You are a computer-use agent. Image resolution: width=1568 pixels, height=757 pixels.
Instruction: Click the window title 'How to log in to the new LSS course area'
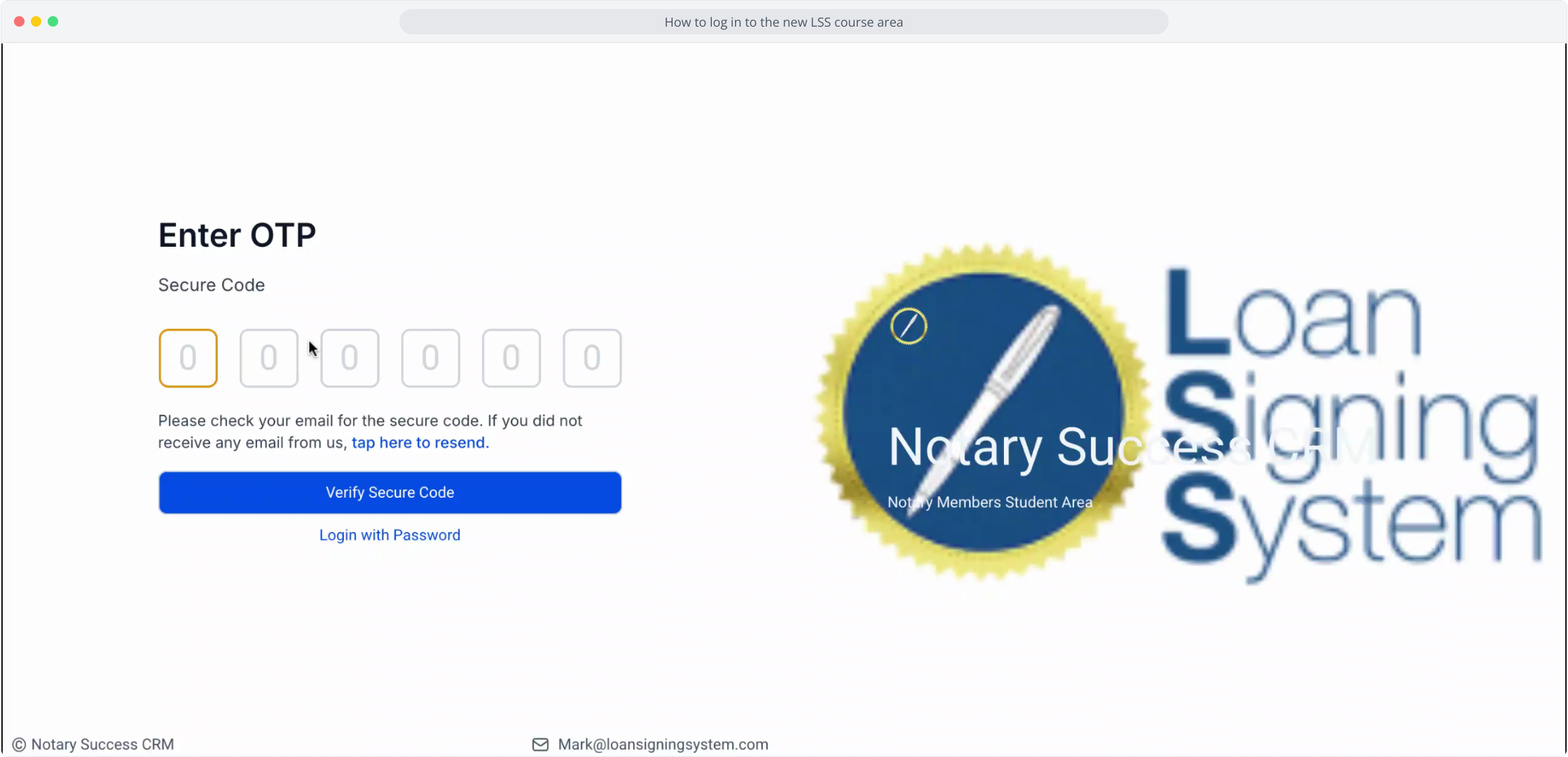click(783, 22)
